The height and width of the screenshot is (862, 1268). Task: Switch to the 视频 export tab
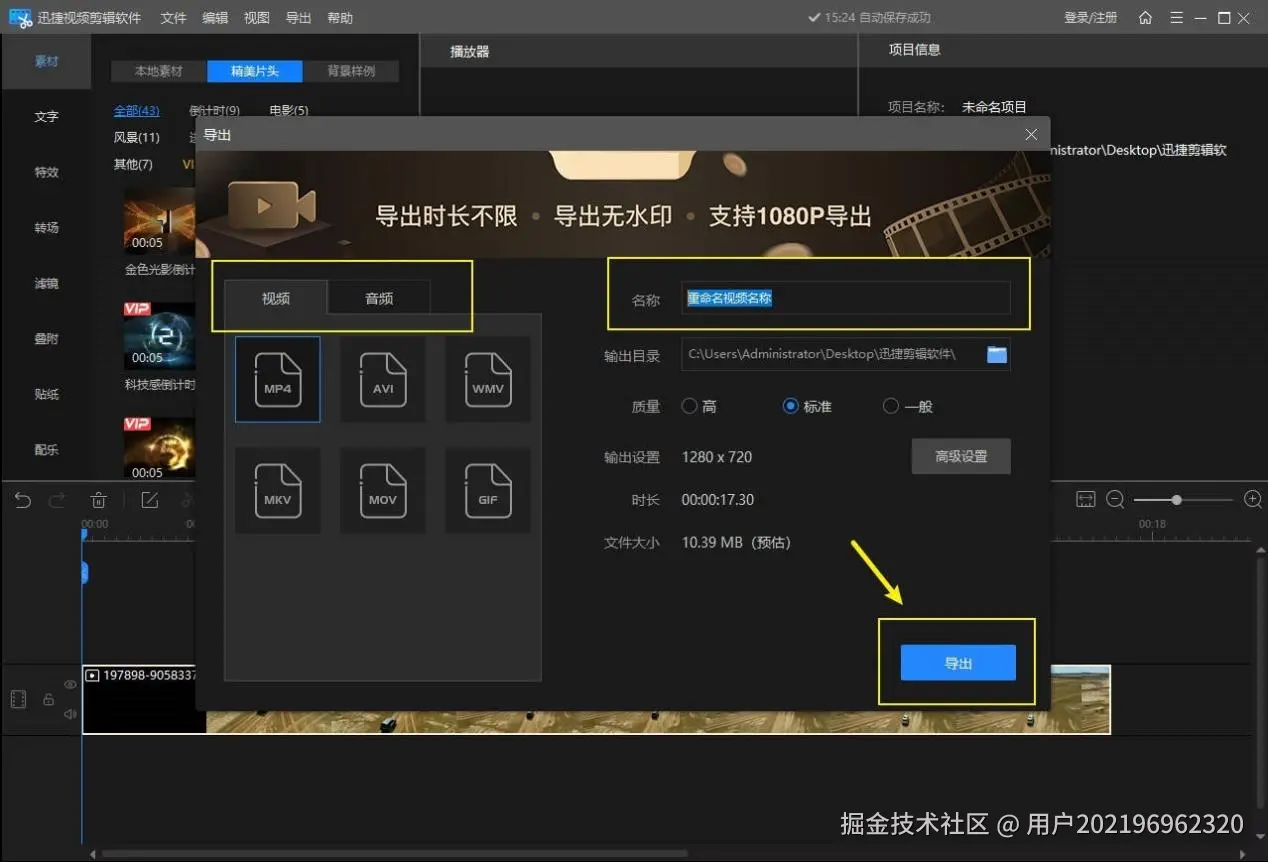coord(276,298)
